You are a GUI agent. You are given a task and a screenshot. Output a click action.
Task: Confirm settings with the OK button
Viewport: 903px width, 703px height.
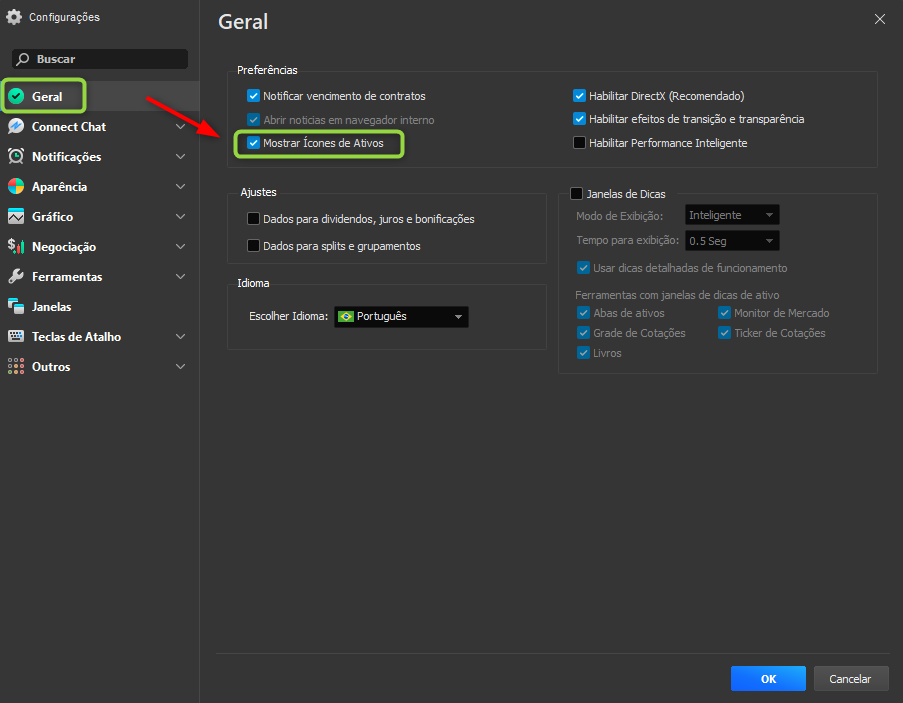pyautogui.click(x=768, y=679)
